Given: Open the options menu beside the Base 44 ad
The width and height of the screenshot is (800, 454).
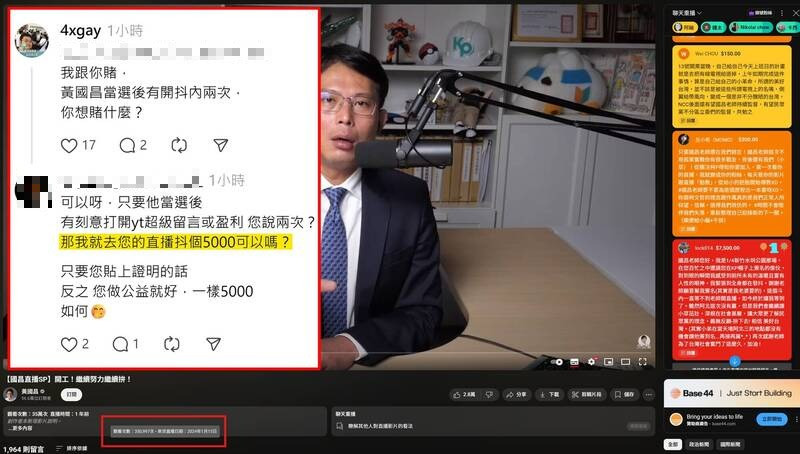Looking at the screenshot, I should pyautogui.click(x=795, y=419).
